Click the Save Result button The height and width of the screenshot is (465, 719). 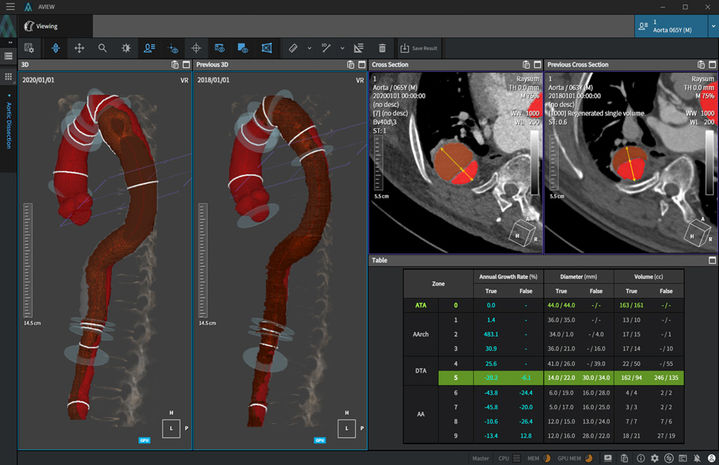416,48
